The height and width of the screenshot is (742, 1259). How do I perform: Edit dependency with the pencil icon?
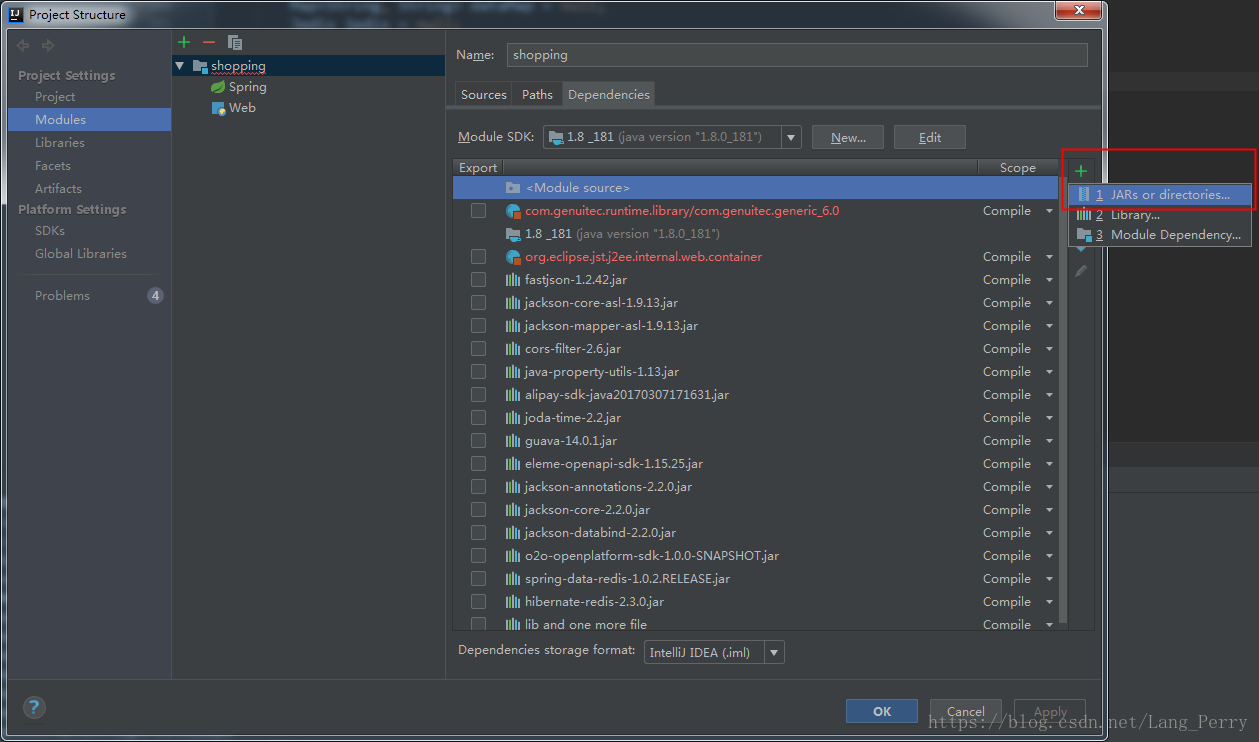click(x=1080, y=271)
